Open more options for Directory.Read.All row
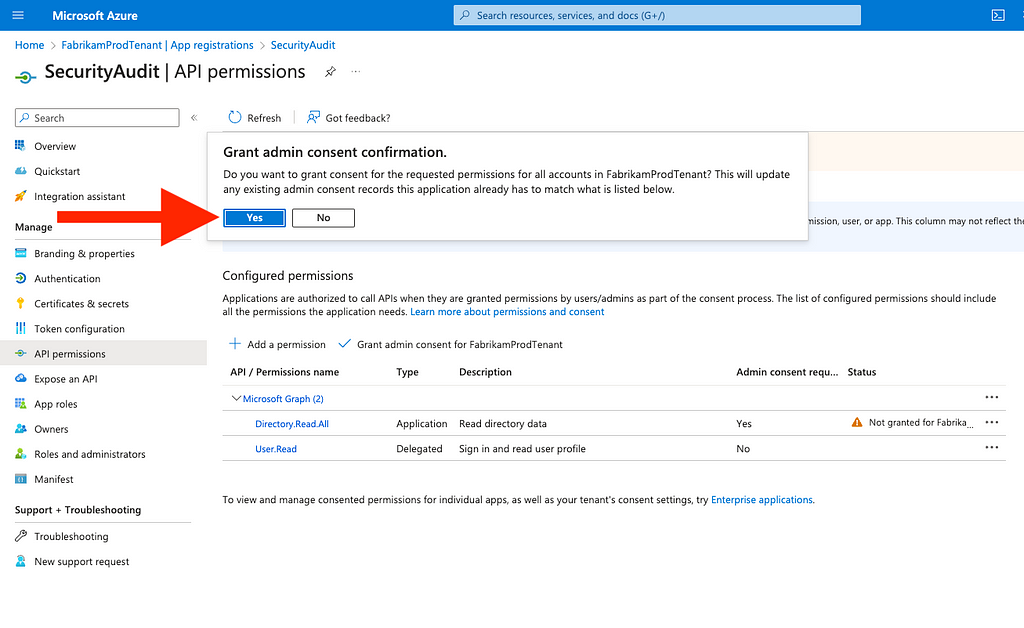The image size is (1024, 628). click(x=991, y=422)
